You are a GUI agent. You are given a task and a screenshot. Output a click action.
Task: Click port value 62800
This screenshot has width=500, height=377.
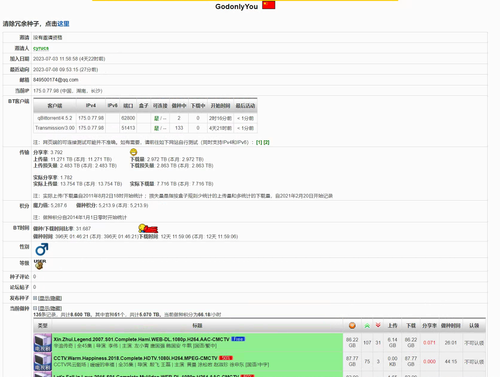[x=128, y=118]
